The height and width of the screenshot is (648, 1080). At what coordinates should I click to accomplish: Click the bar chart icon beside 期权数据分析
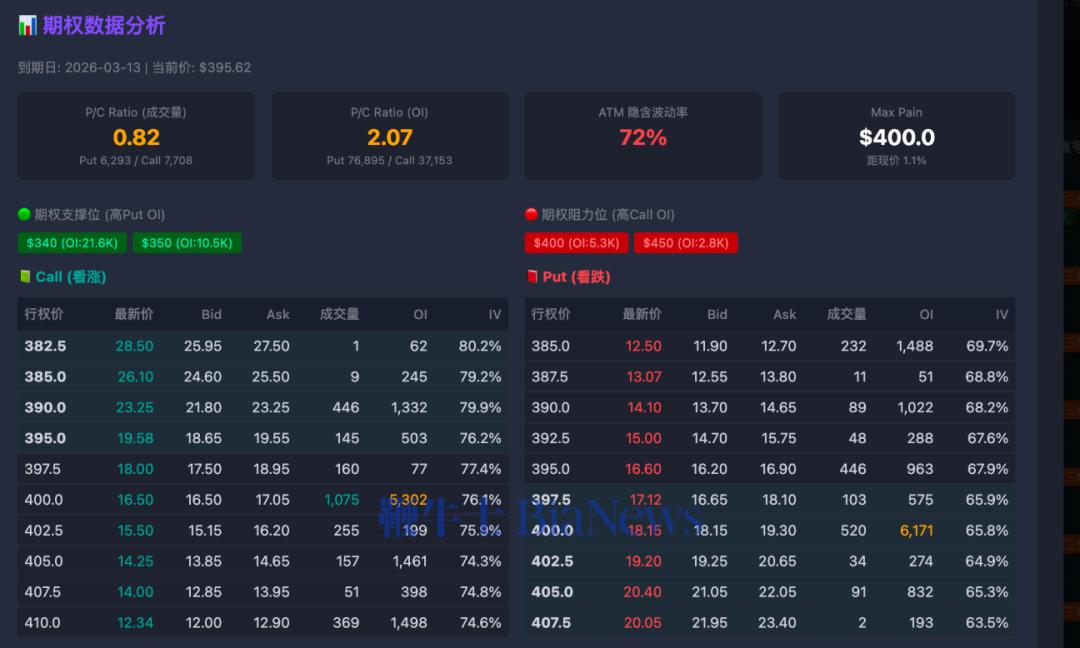pos(27,26)
